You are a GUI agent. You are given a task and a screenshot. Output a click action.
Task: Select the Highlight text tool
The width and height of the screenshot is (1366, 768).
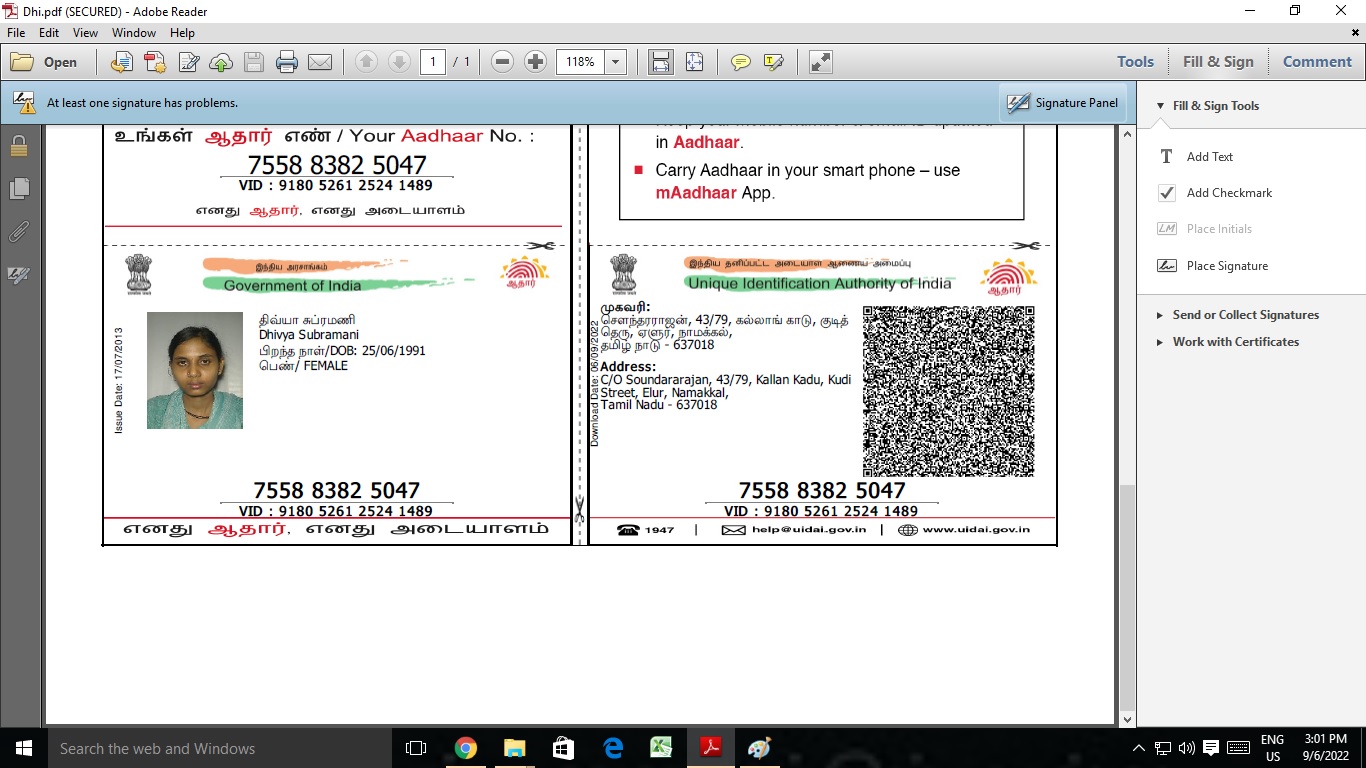[773, 62]
